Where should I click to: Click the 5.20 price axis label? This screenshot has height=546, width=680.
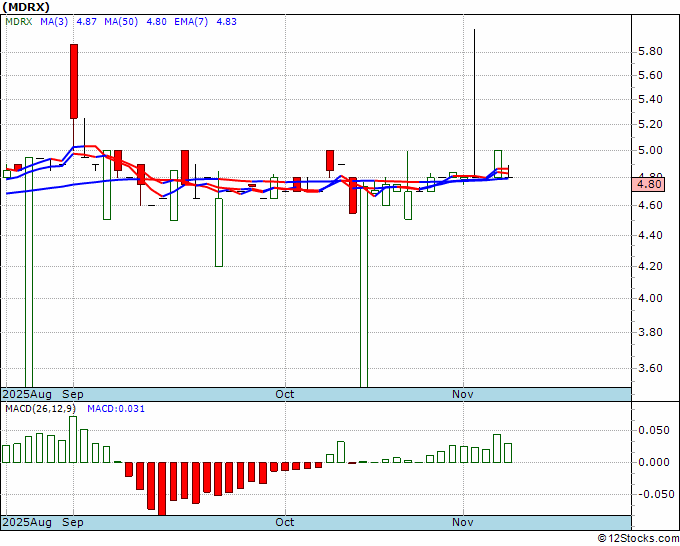pyautogui.click(x=651, y=124)
